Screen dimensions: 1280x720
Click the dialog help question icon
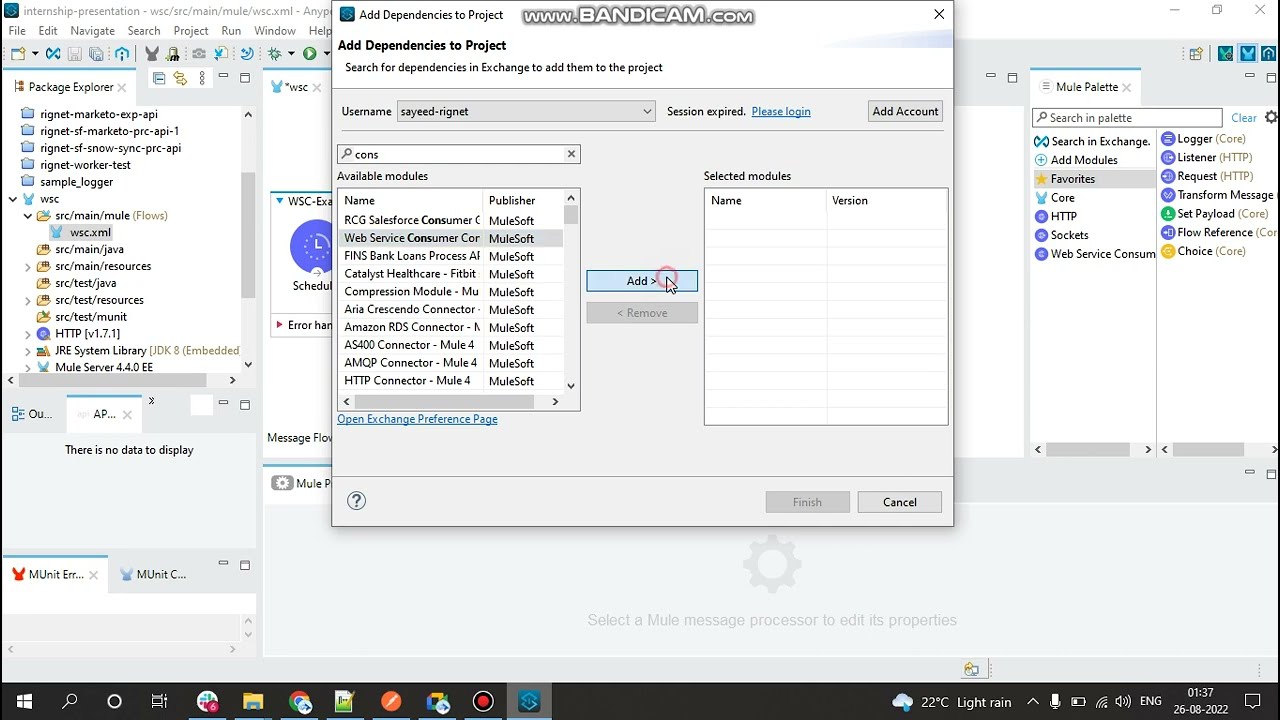click(x=356, y=501)
